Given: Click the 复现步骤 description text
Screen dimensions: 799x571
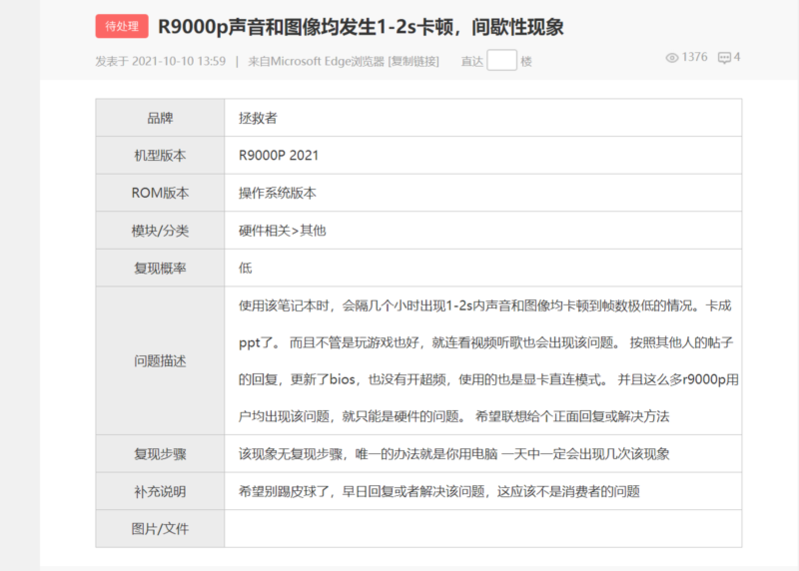Looking at the screenshot, I should pos(453,453).
